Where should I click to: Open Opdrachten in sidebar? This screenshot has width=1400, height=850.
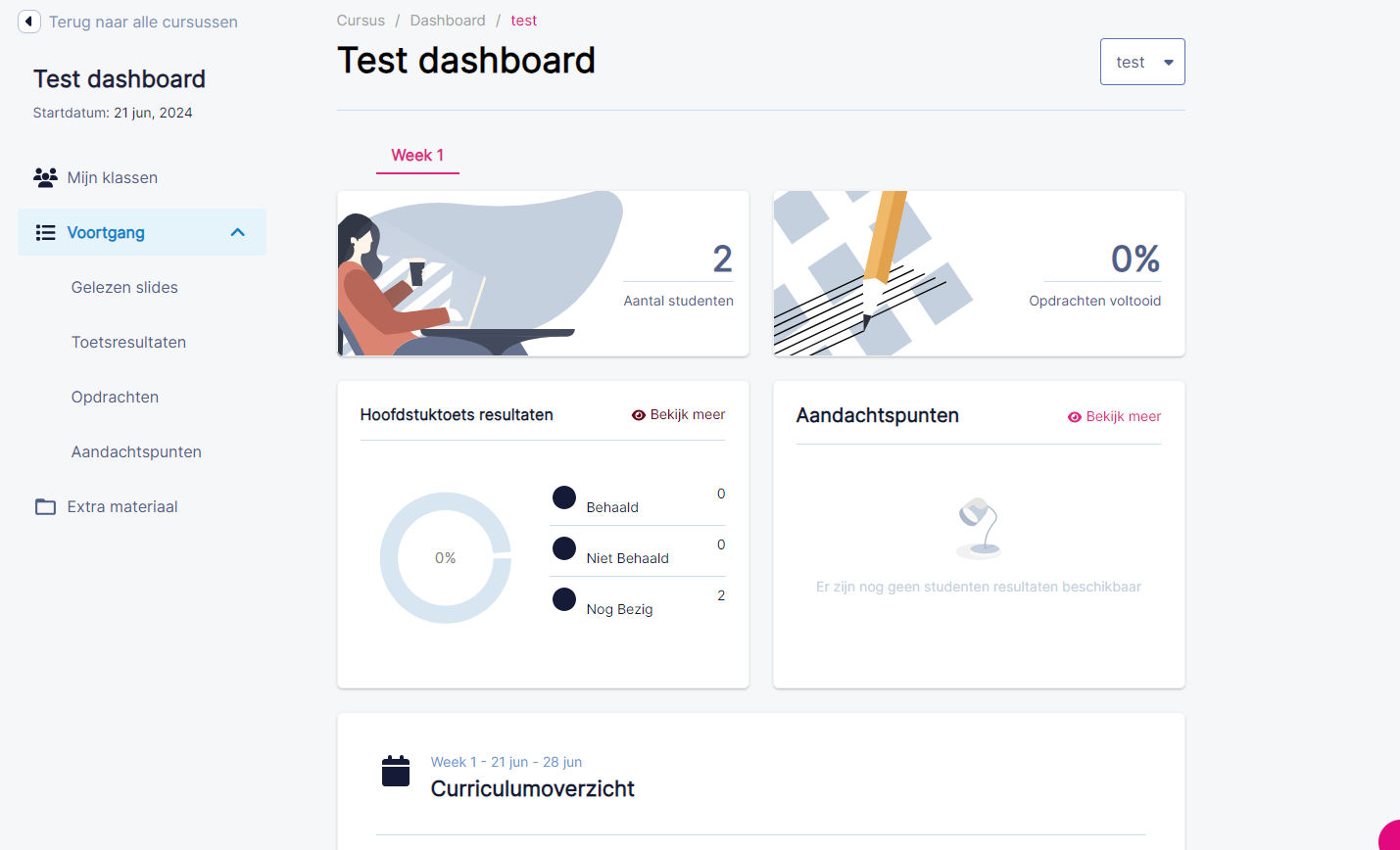(115, 397)
